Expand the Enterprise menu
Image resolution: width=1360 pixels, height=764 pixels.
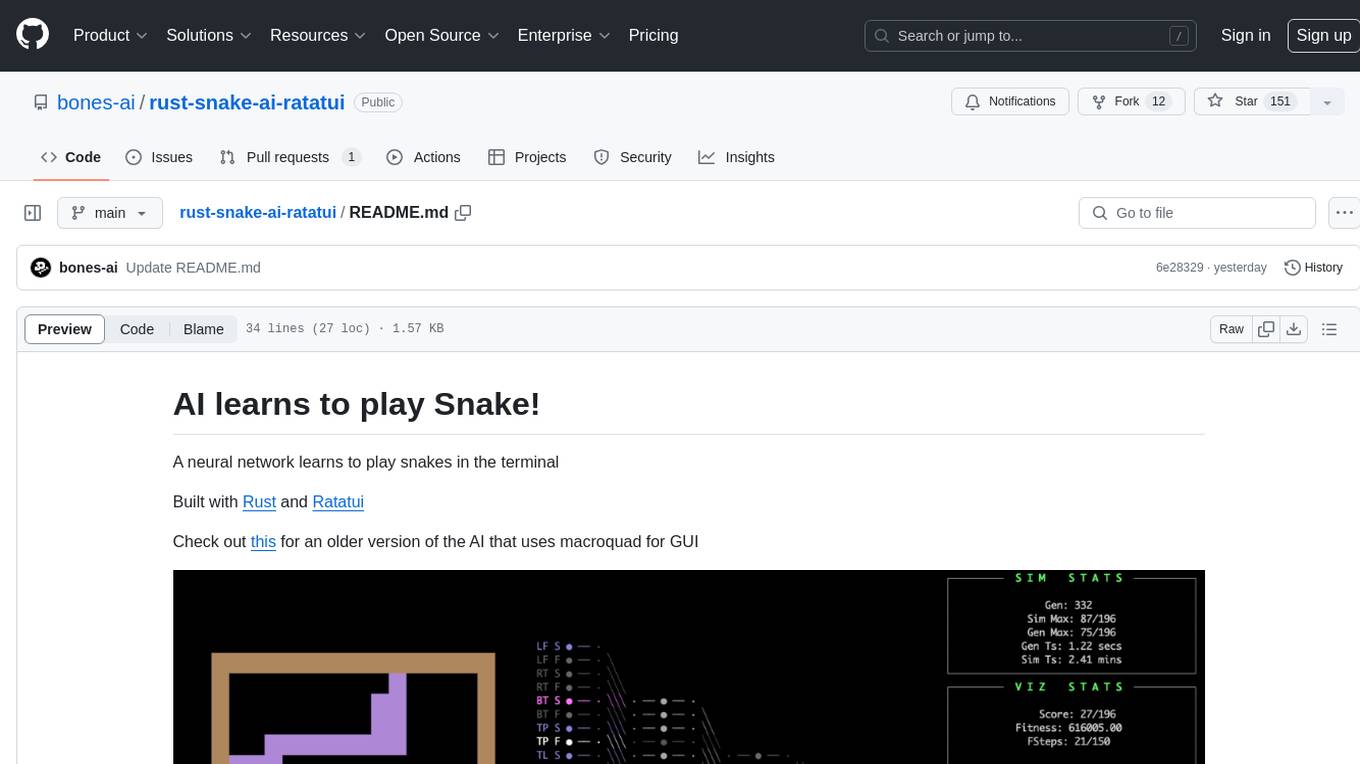tap(563, 35)
